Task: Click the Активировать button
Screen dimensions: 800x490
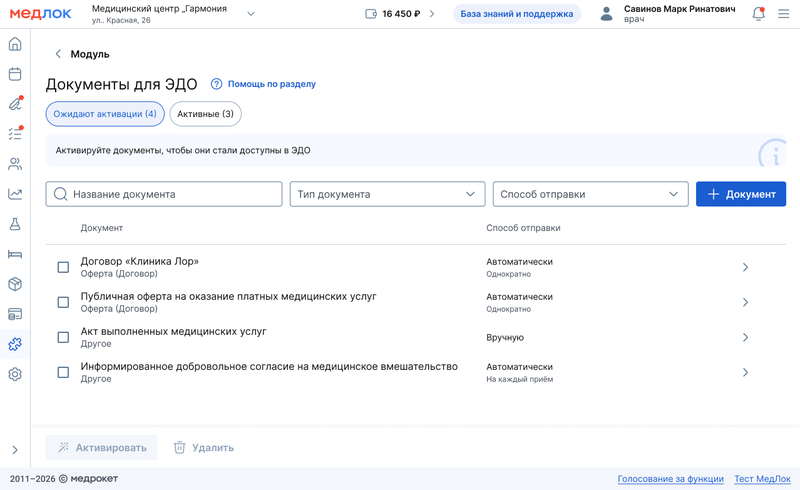Action: [102, 448]
